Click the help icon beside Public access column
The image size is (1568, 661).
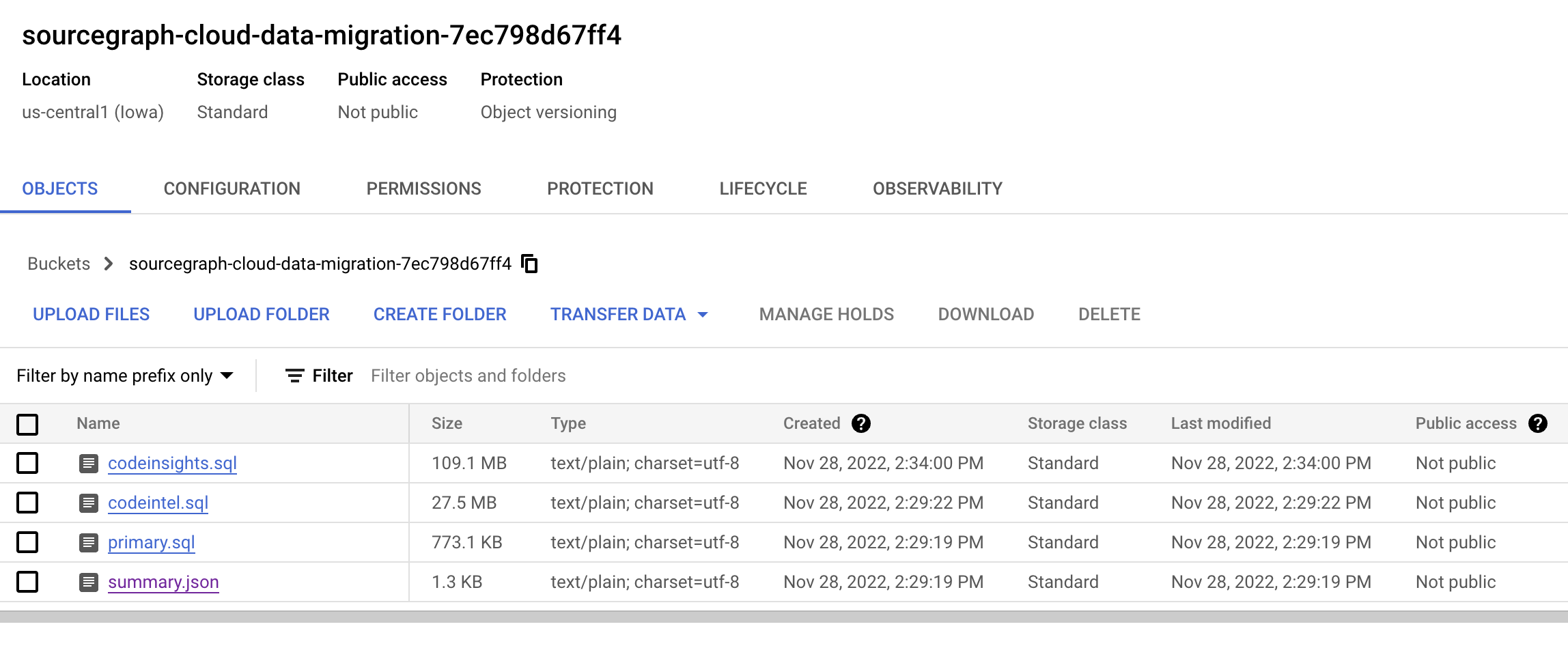click(1538, 423)
